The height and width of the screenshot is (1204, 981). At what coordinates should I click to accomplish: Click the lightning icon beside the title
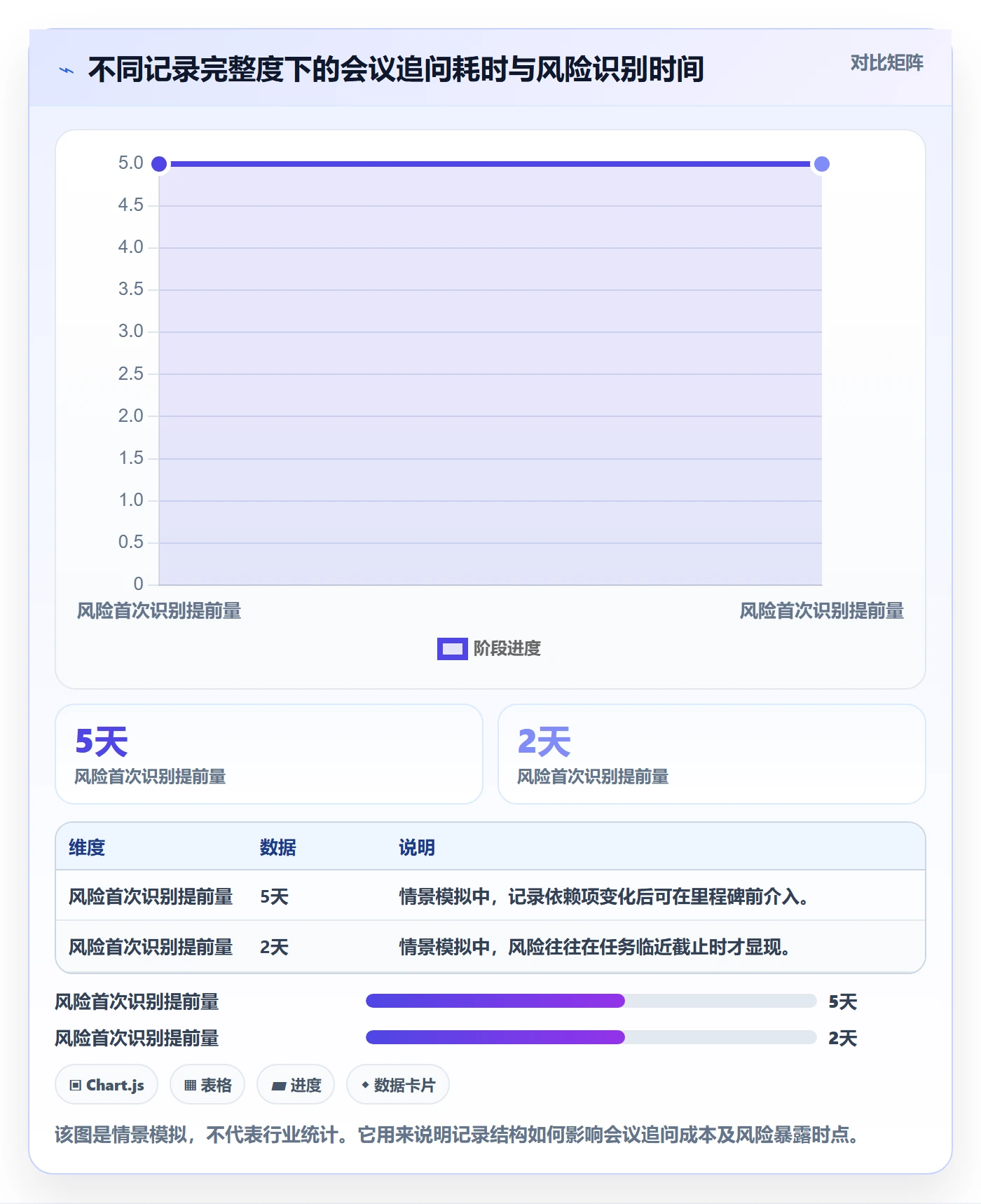tap(66, 70)
